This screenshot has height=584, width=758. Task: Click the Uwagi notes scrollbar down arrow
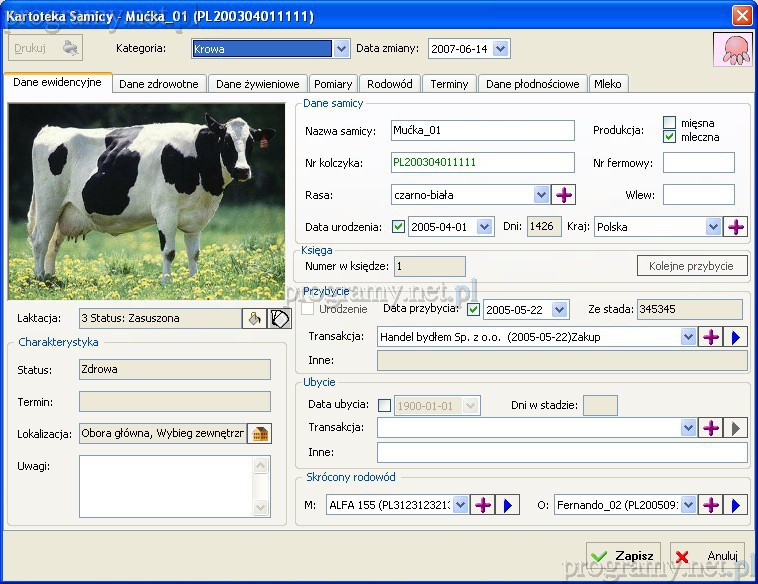tap(263, 509)
